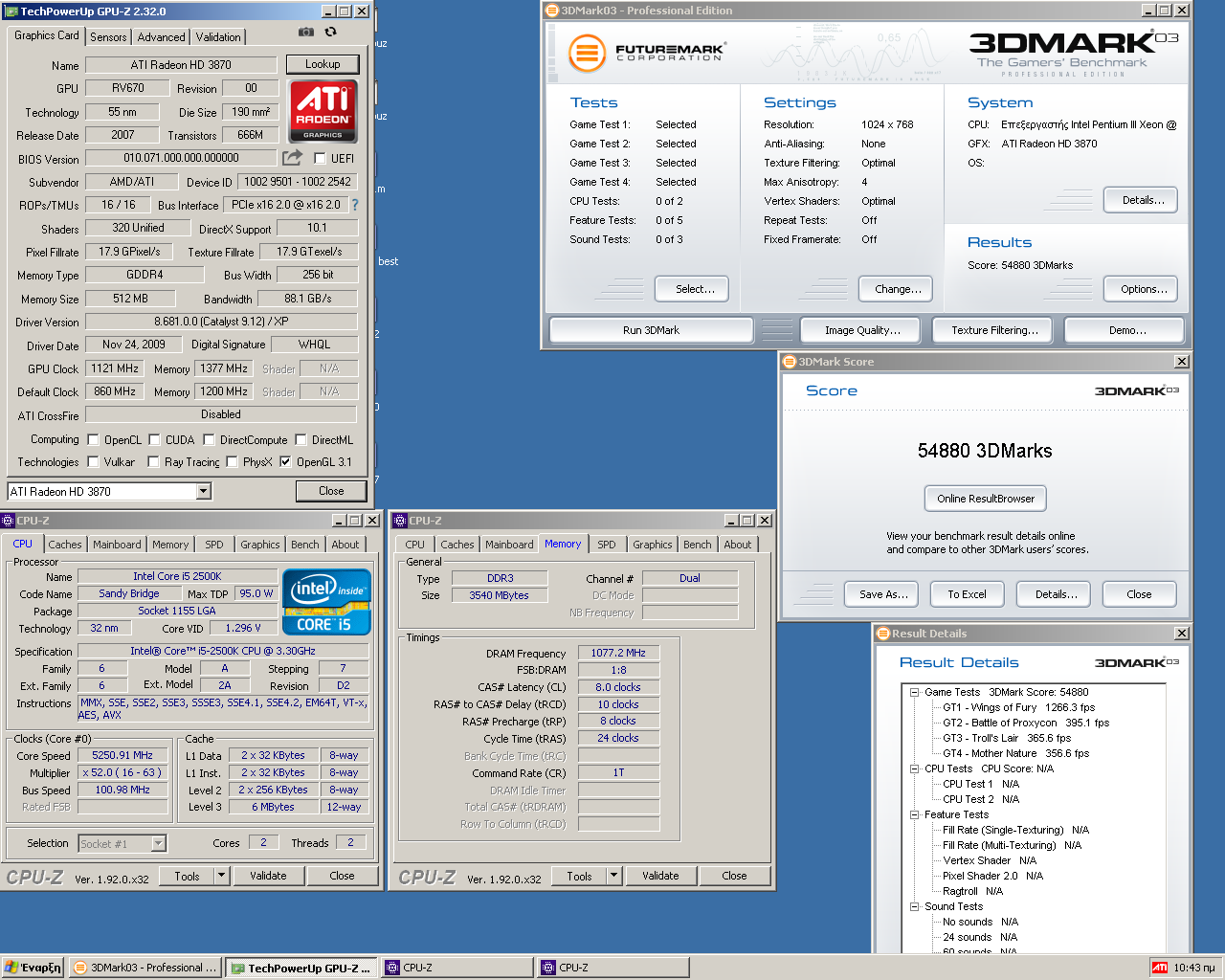This screenshot has width=1225, height=980.
Task: Toggle the DirectML checkbox
Action: pyautogui.click(x=301, y=440)
